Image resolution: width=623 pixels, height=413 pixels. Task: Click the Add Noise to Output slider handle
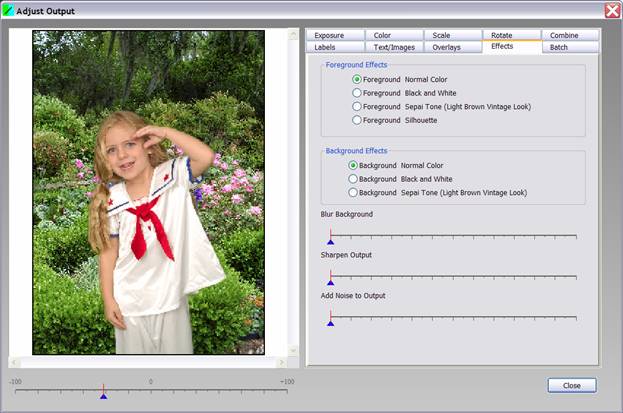(x=331, y=321)
